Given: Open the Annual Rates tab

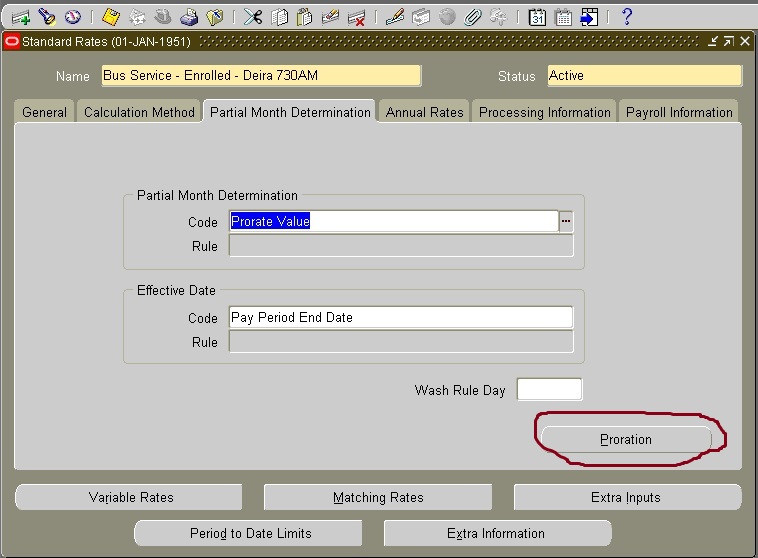Looking at the screenshot, I should tap(424, 112).
